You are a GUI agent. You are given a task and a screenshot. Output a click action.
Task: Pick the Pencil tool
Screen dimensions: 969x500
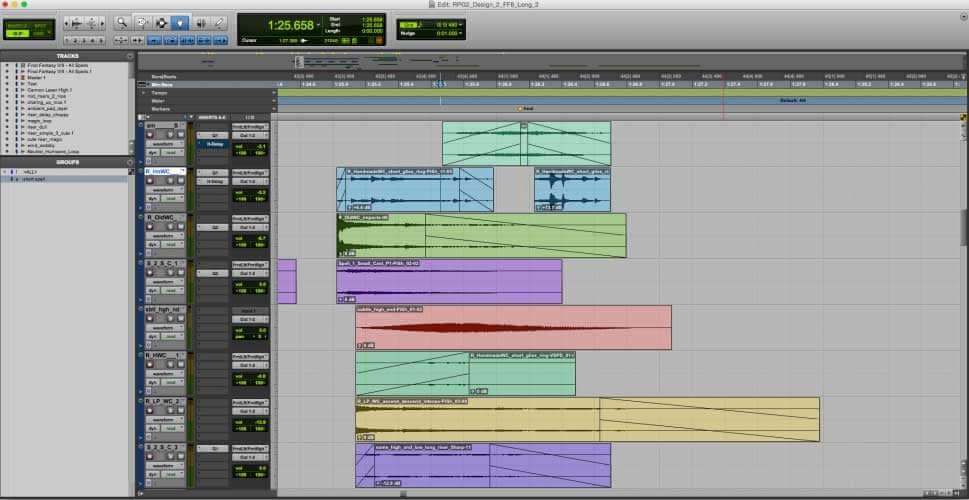point(218,21)
